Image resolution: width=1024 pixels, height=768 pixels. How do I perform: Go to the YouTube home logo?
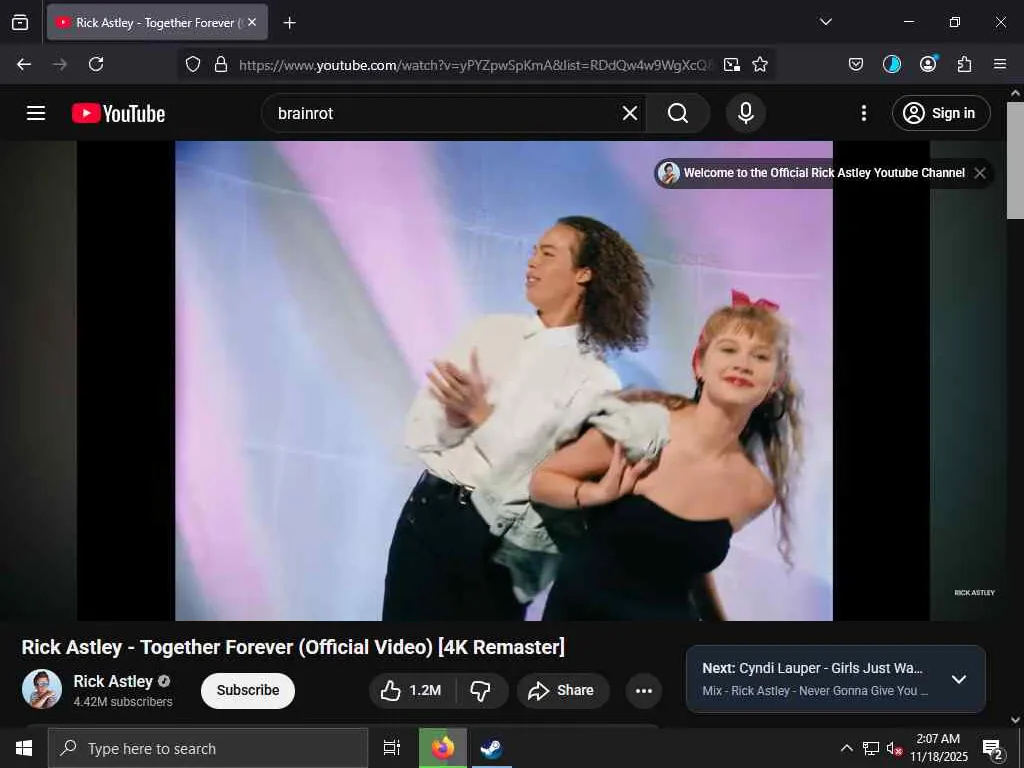click(x=118, y=113)
